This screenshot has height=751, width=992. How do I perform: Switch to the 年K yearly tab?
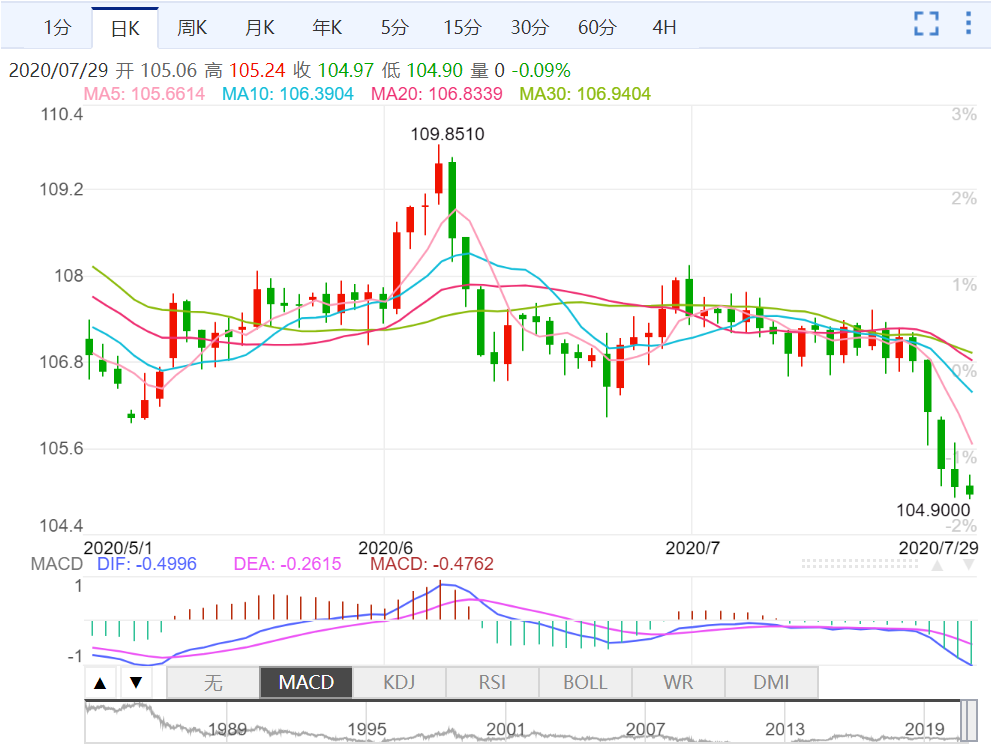click(x=328, y=28)
